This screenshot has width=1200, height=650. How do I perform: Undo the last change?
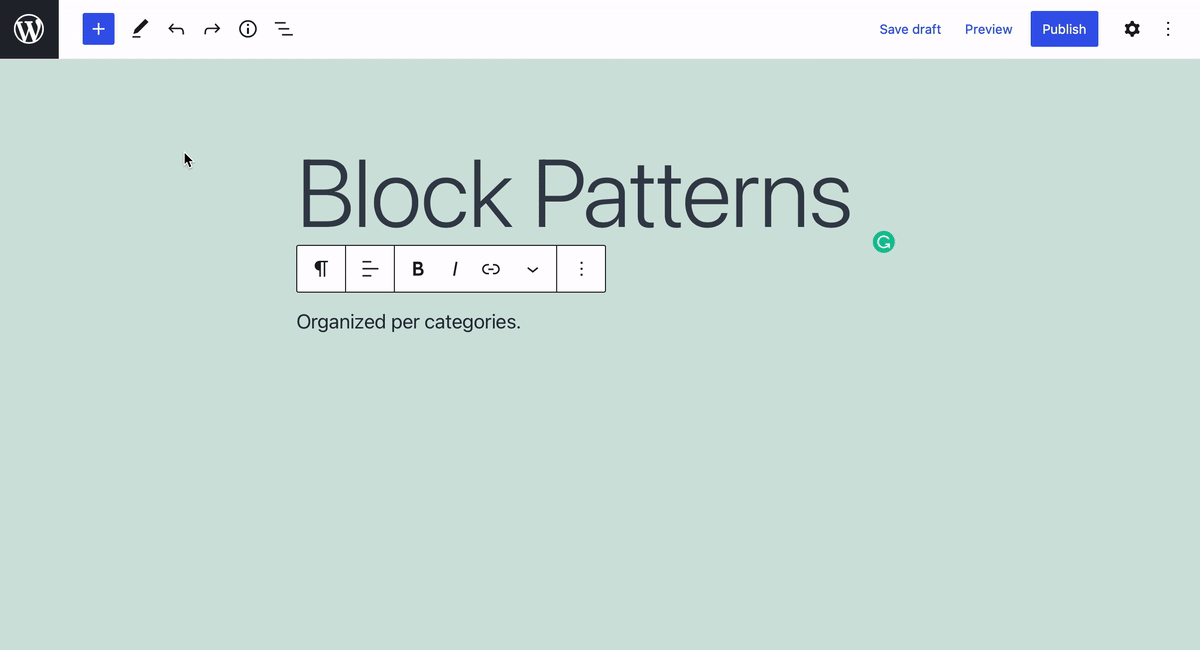(x=176, y=29)
